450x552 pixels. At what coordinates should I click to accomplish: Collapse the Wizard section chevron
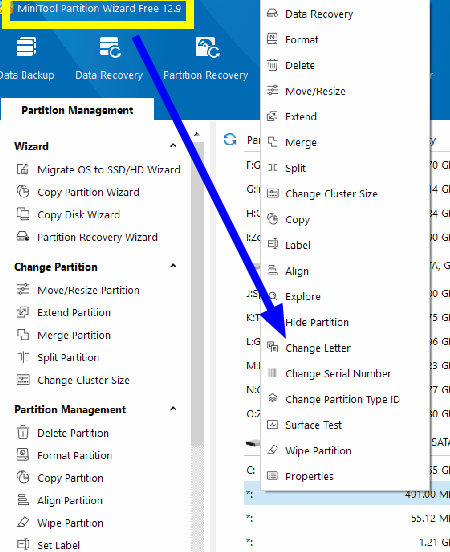tap(173, 145)
